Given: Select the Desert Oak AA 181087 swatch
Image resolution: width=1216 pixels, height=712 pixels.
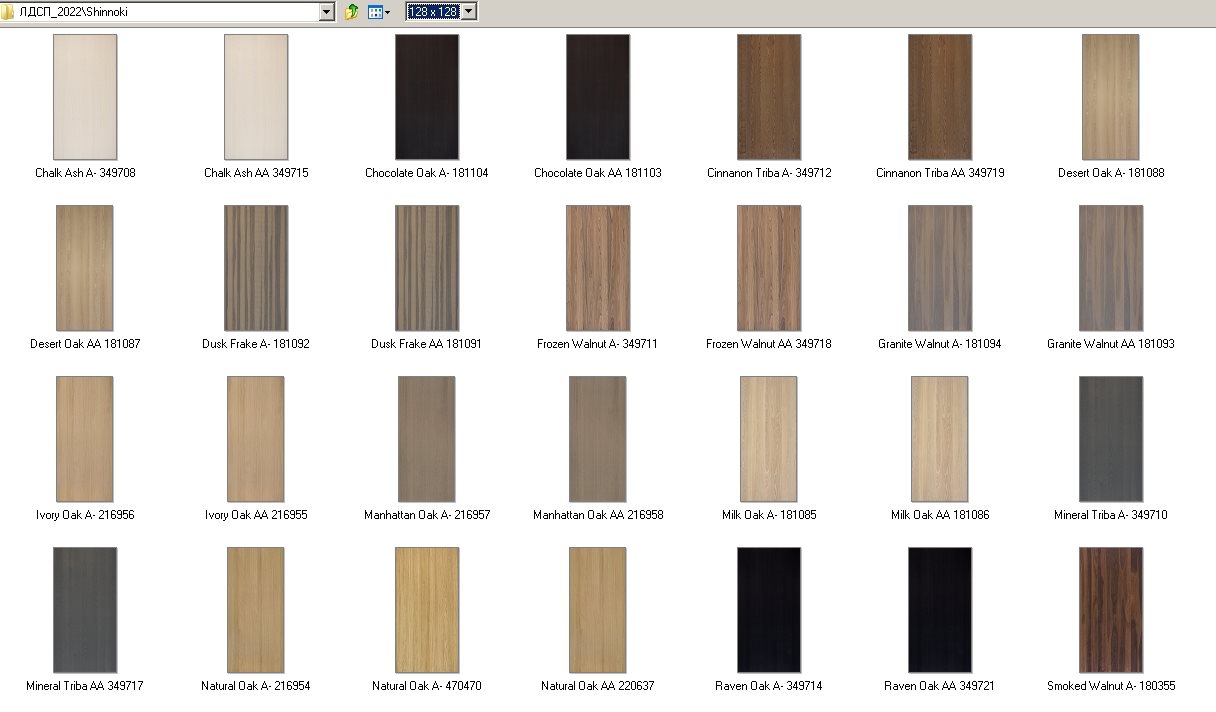Looking at the screenshot, I should (85, 268).
